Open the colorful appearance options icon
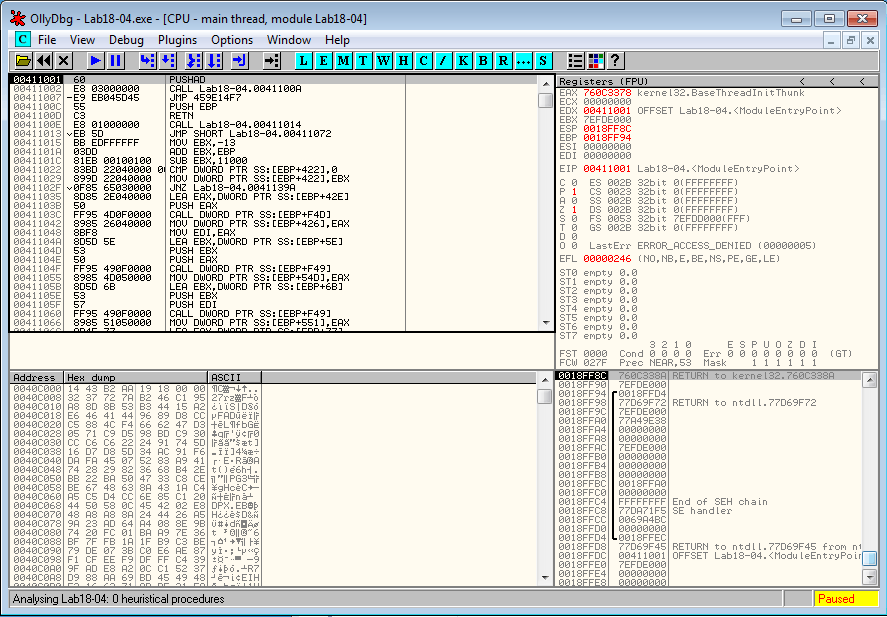The height and width of the screenshot is (617, 887). 596,61
